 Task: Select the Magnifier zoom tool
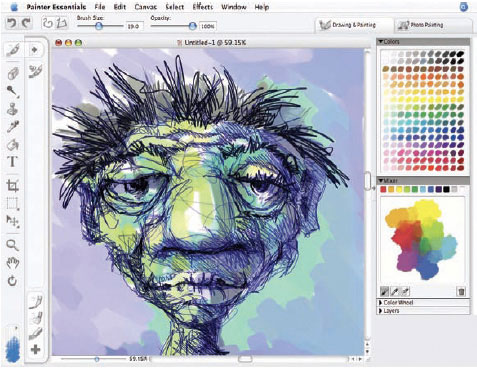pyautogui.click(x=13, y=245)
